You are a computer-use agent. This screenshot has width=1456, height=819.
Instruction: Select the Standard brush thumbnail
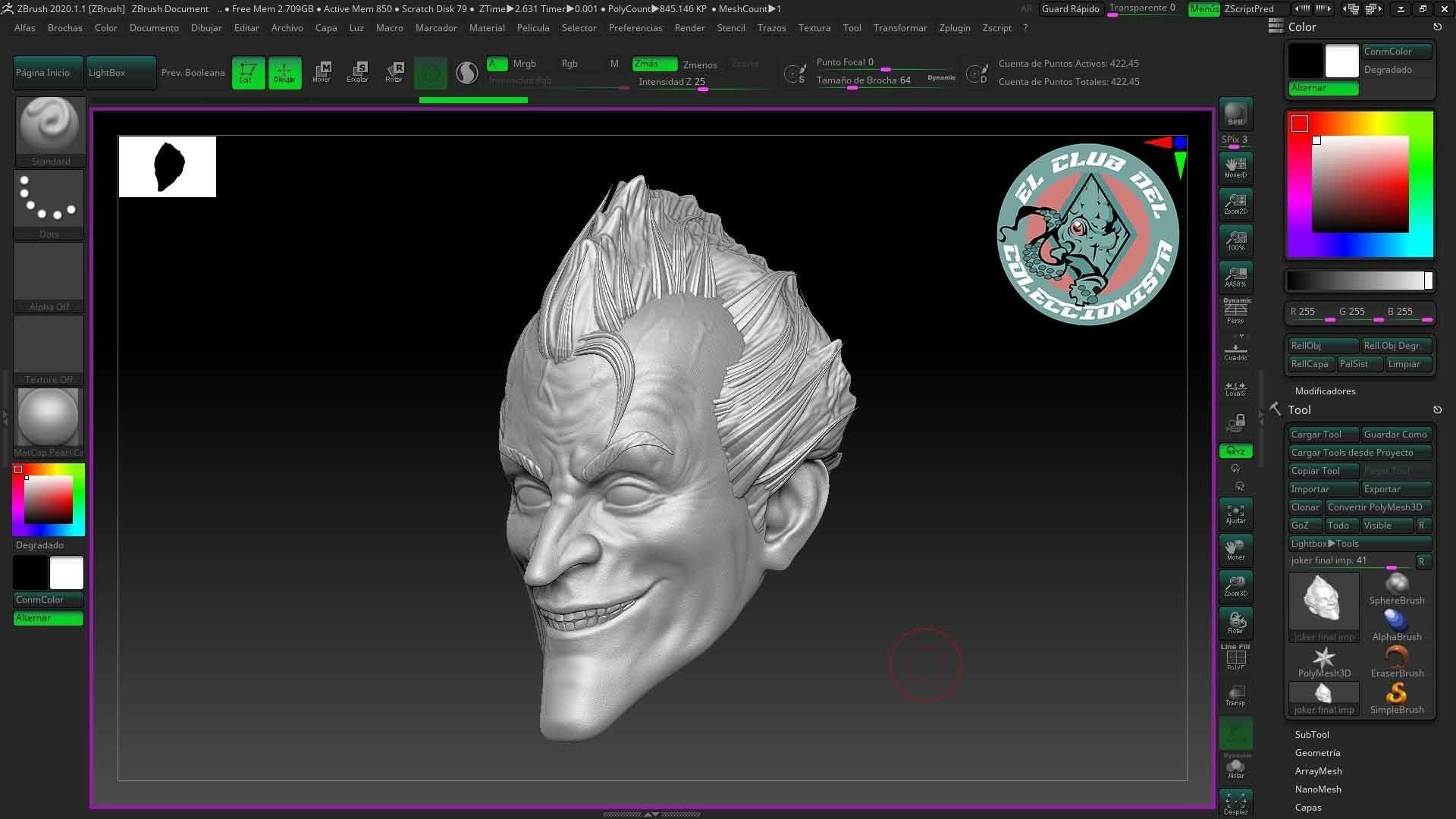50,130
